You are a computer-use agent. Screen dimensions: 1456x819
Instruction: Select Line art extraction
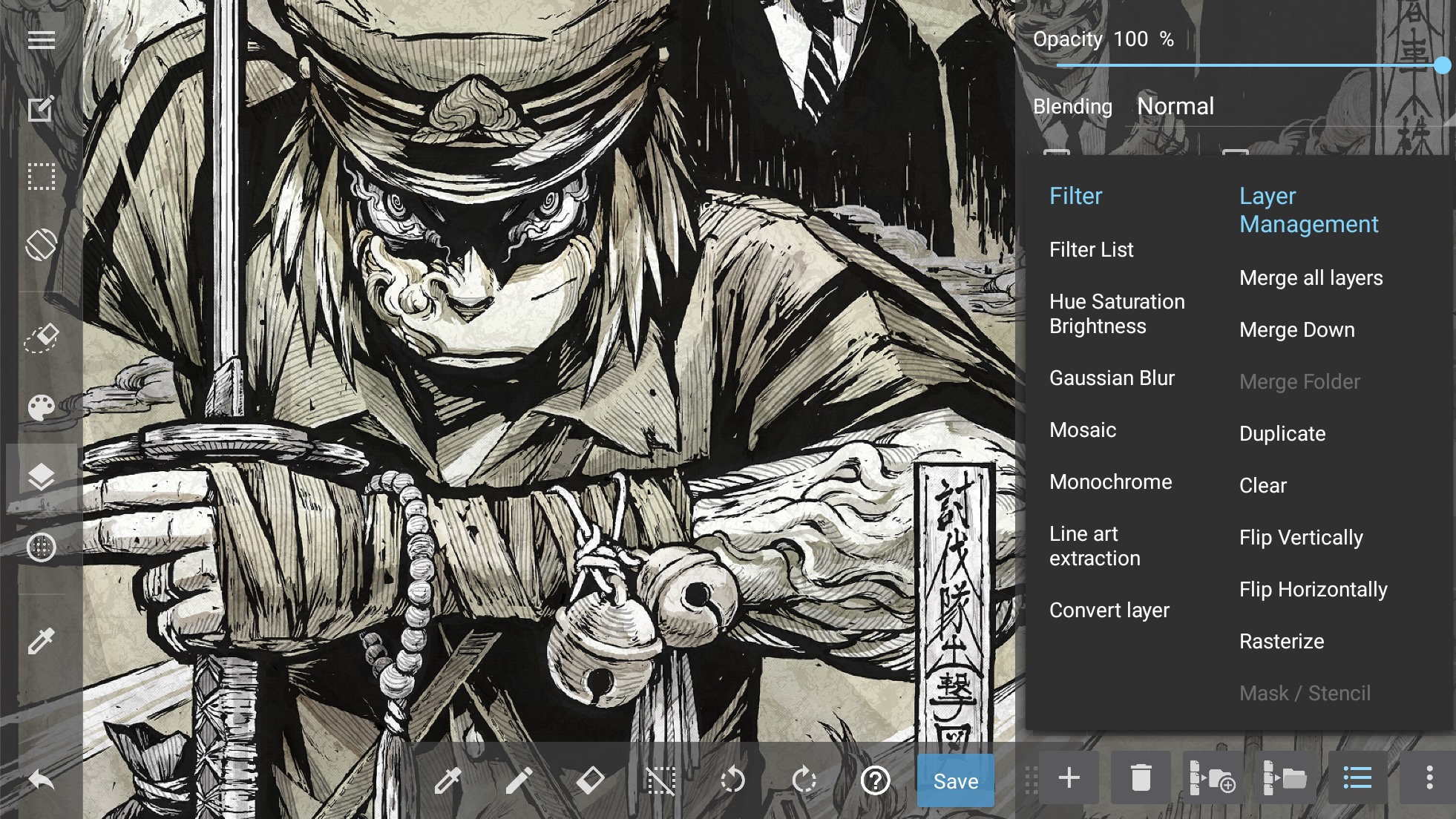[1094, 545]
